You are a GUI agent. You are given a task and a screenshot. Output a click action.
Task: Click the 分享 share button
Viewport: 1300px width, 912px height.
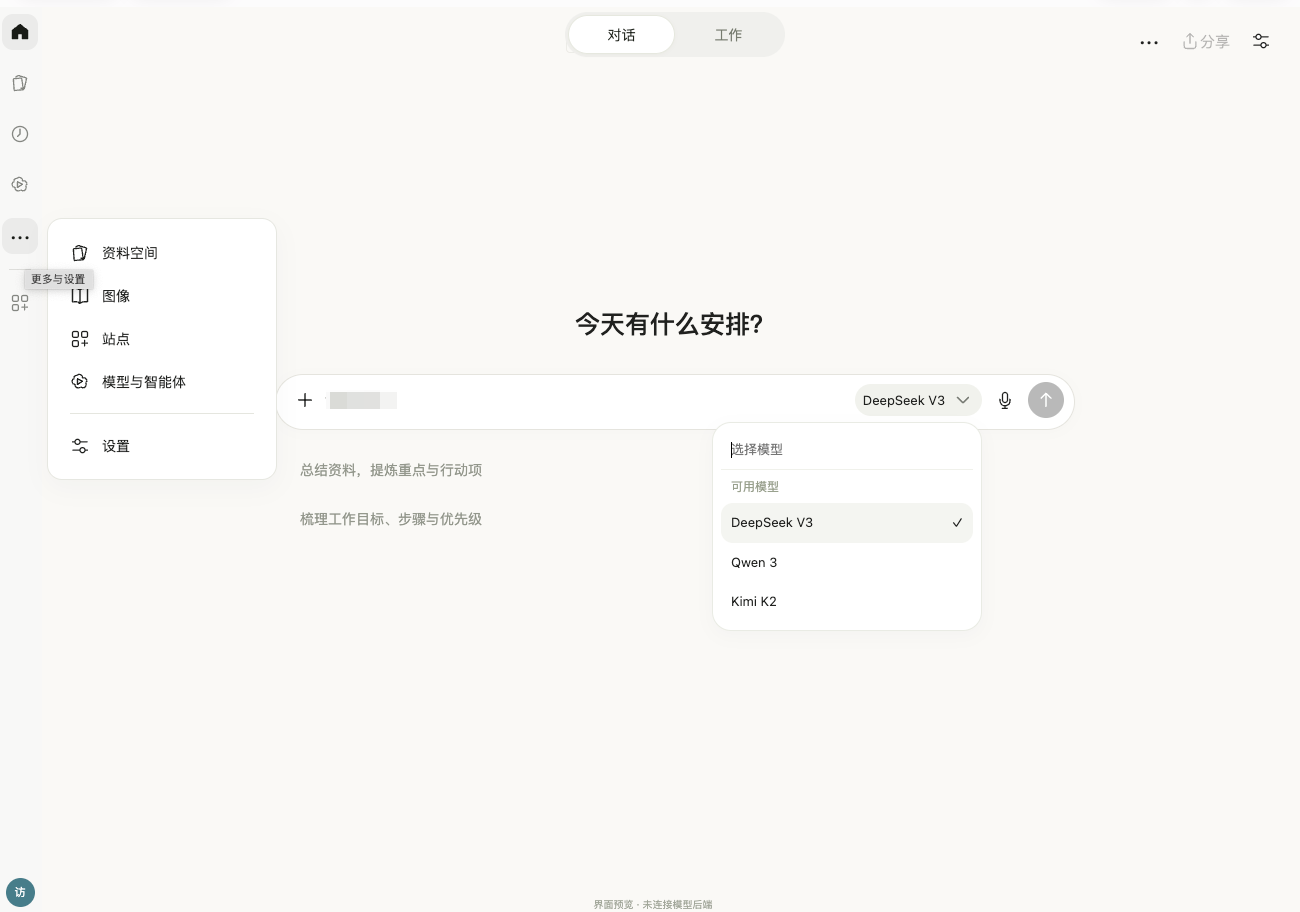point(1206,42)
